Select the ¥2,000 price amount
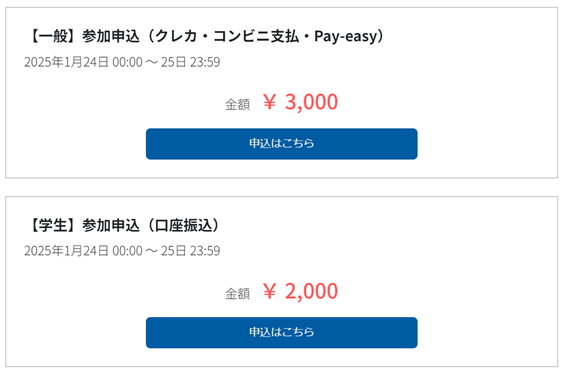Viewport: 567px width, 374px height. click(x=300, y=291)
